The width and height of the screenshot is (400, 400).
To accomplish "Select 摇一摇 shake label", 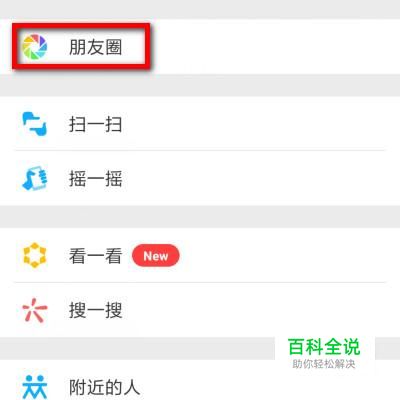I will 95,179.
